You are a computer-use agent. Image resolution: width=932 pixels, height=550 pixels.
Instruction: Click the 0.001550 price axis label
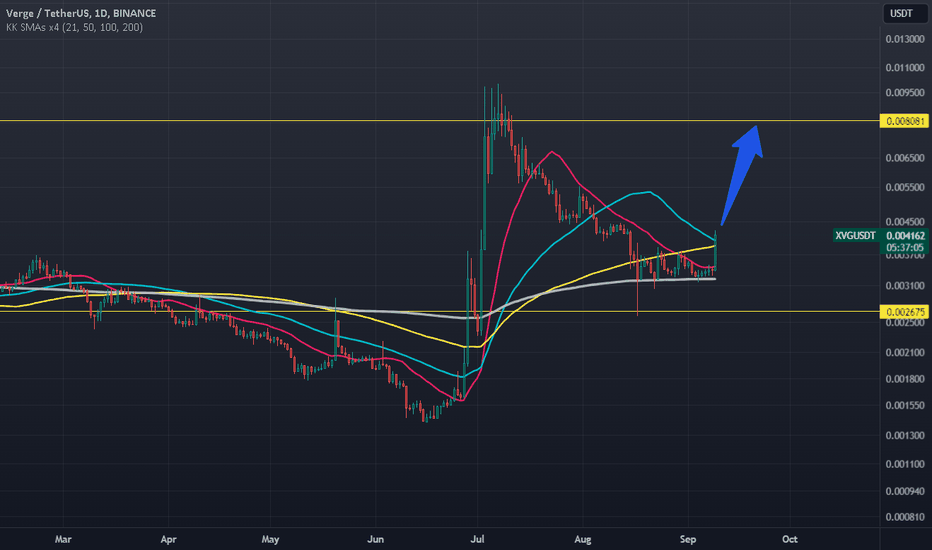[905, 406]
